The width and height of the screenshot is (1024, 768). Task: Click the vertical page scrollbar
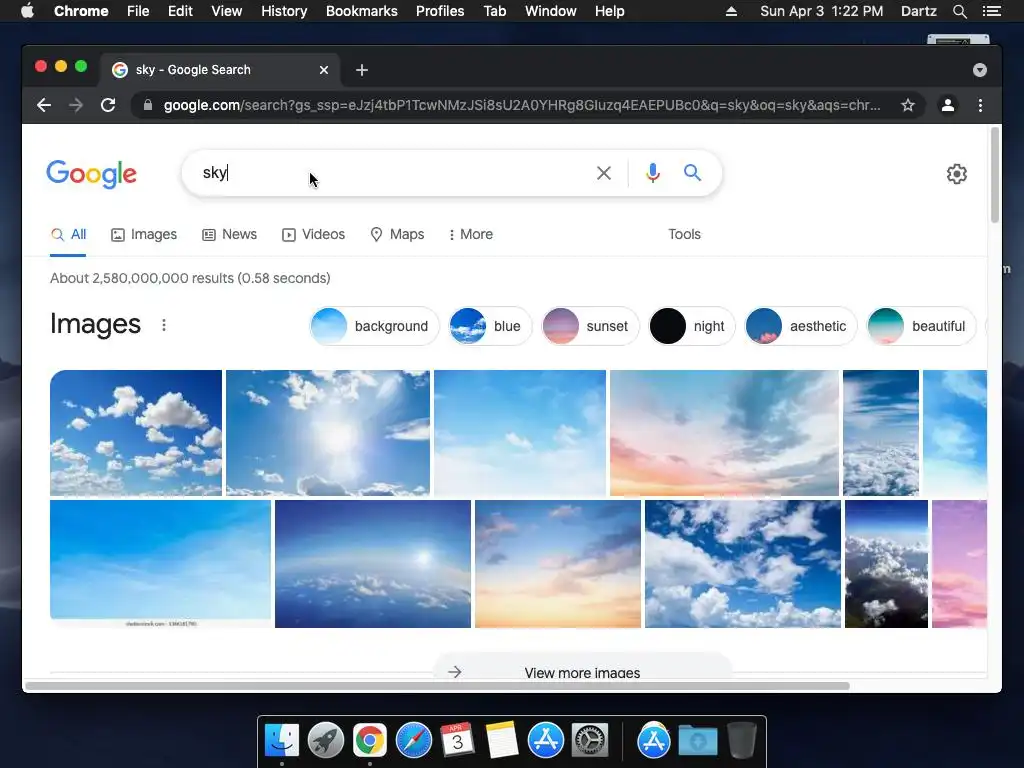pos(995,175)
